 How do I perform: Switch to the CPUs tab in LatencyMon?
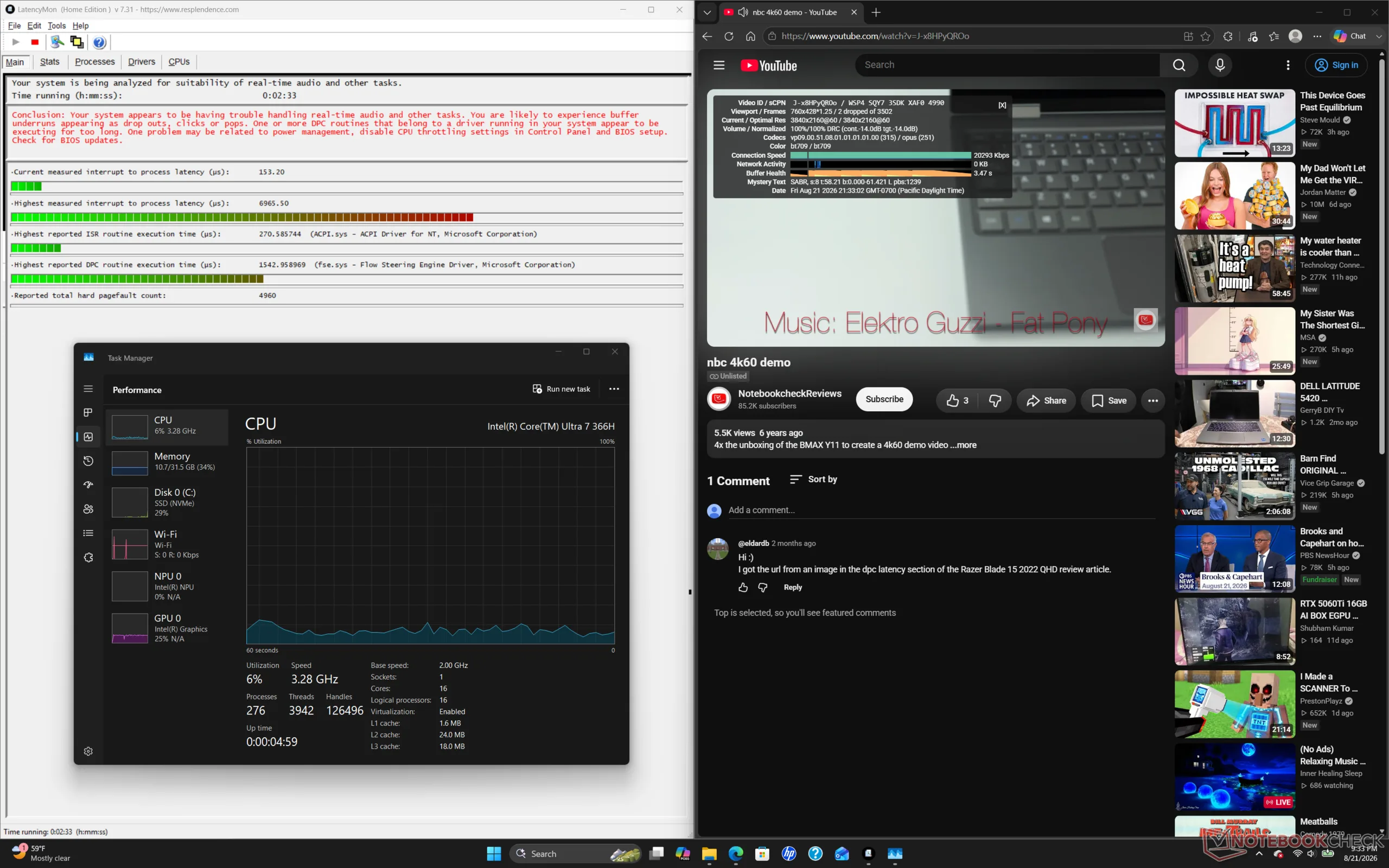tap(179, 61)
